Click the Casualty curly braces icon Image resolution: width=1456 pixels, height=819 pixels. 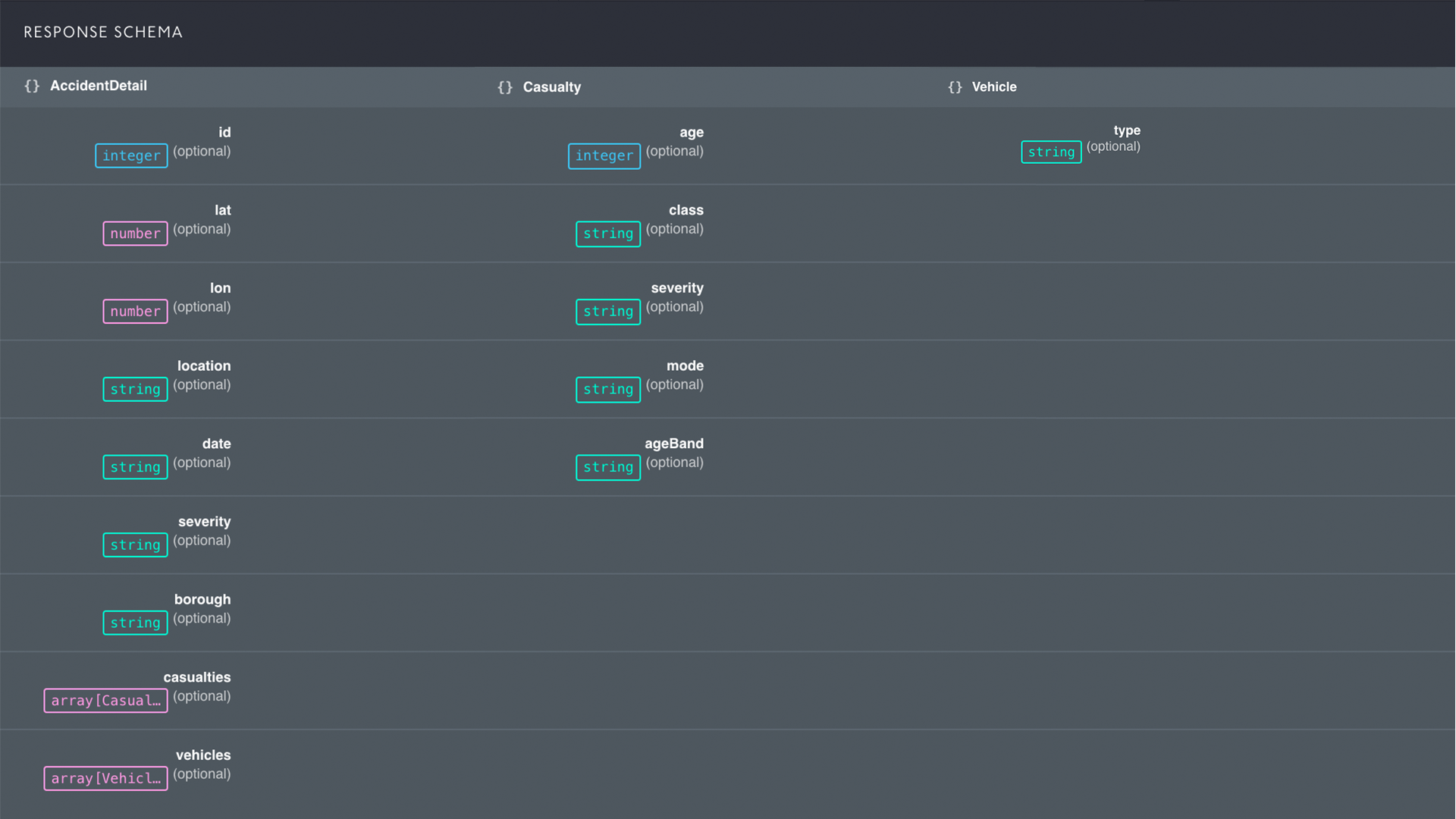tap(505, 88)
